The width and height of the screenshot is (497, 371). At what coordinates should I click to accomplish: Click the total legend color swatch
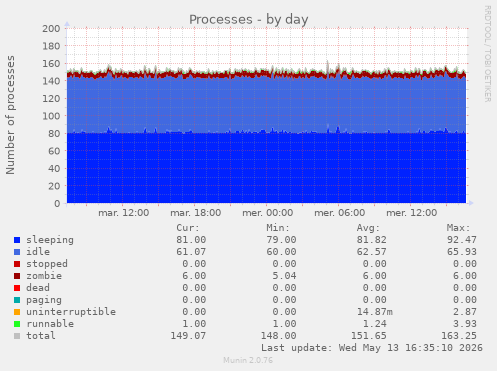click(17, 336)
